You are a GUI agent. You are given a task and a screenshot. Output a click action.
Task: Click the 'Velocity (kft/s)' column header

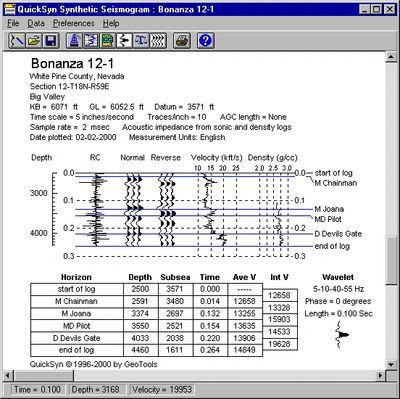tap(217, 158)
